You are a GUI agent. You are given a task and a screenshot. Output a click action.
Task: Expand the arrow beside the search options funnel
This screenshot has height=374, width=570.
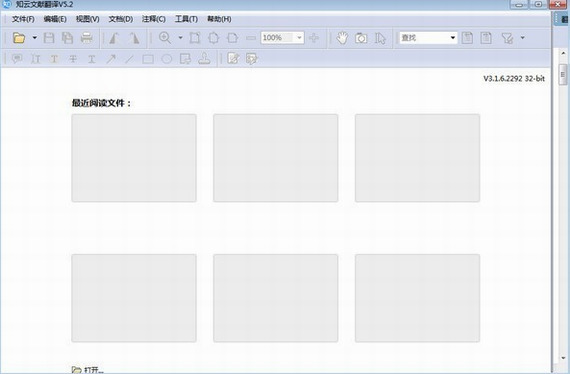pyautogui.click(x=522, y=37)
